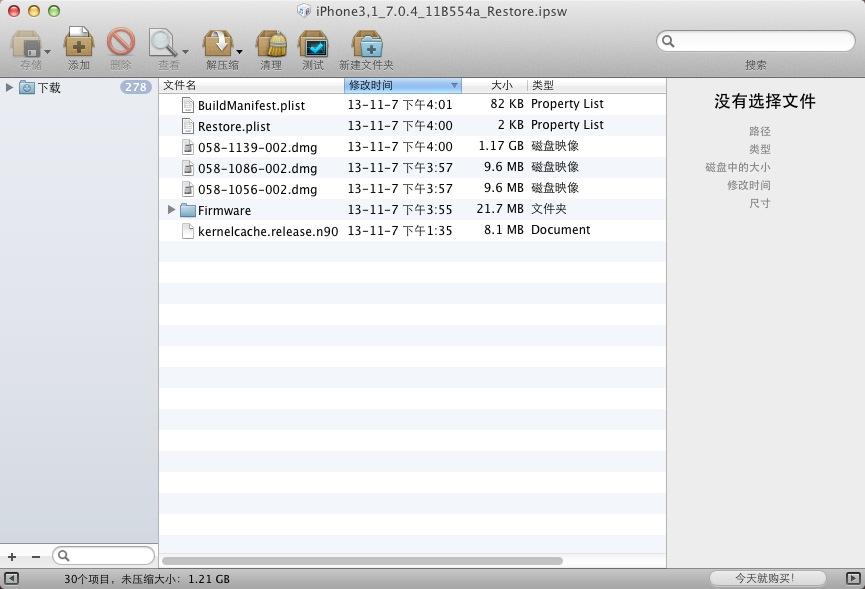Click the 058-1086-002.dmg disk image icon
The width and height of the screenshot is (865, 589).
pos(188,168)
